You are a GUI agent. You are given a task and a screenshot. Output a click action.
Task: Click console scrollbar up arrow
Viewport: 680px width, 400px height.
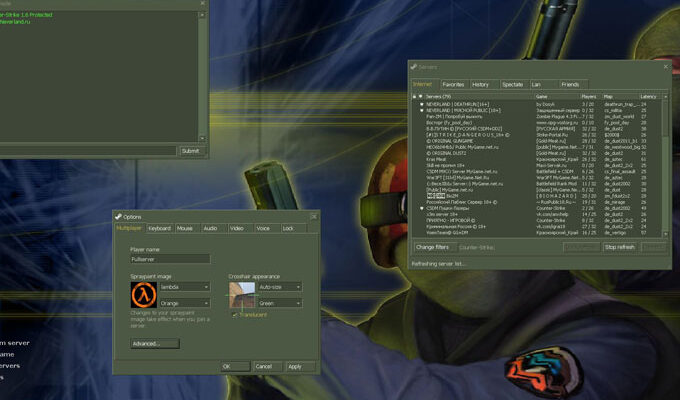[x=203, y=16]
